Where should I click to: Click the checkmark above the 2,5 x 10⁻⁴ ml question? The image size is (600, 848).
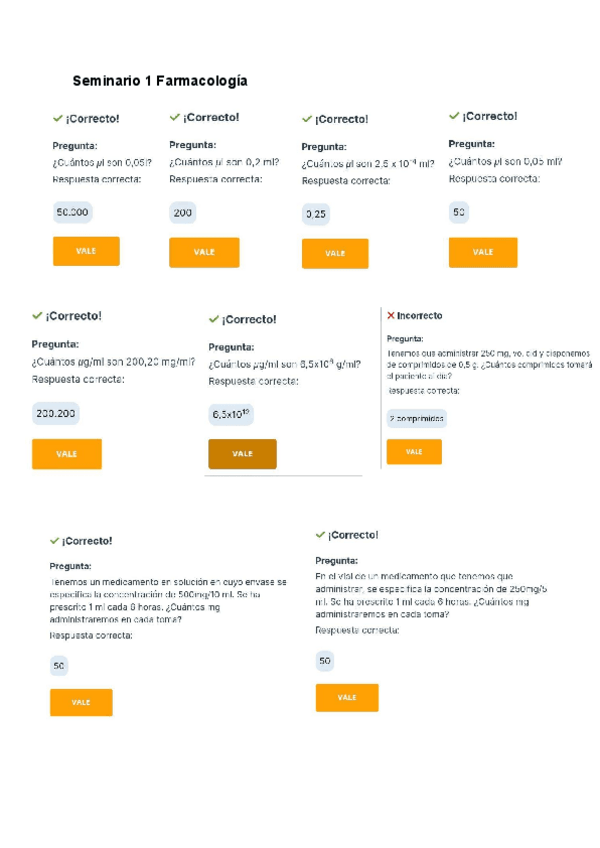coord(307,119)
